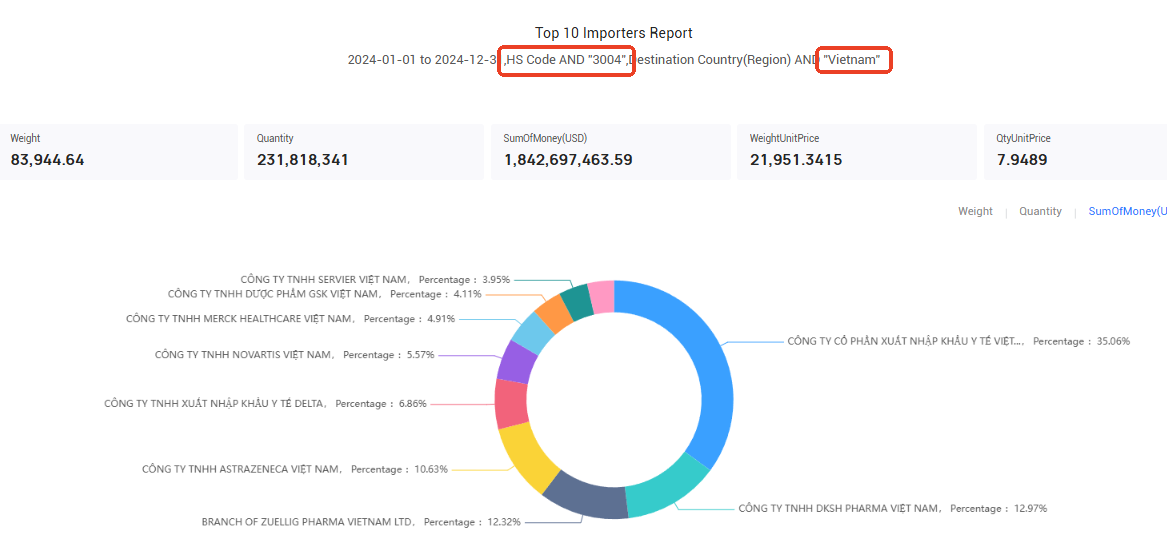The height and width of the screenshot is (560, 1167).
Task: Click the purple Novartis donut segment
Action: 515,361
